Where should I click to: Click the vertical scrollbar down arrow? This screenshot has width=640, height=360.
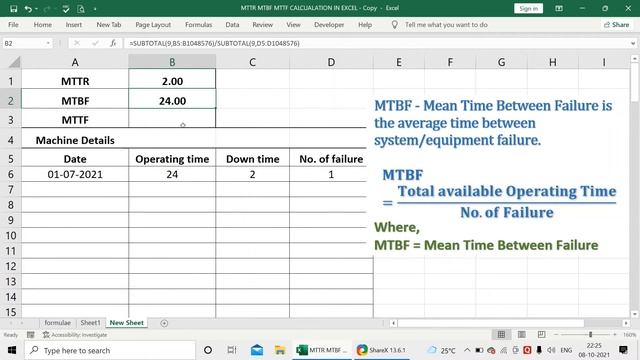635,314
